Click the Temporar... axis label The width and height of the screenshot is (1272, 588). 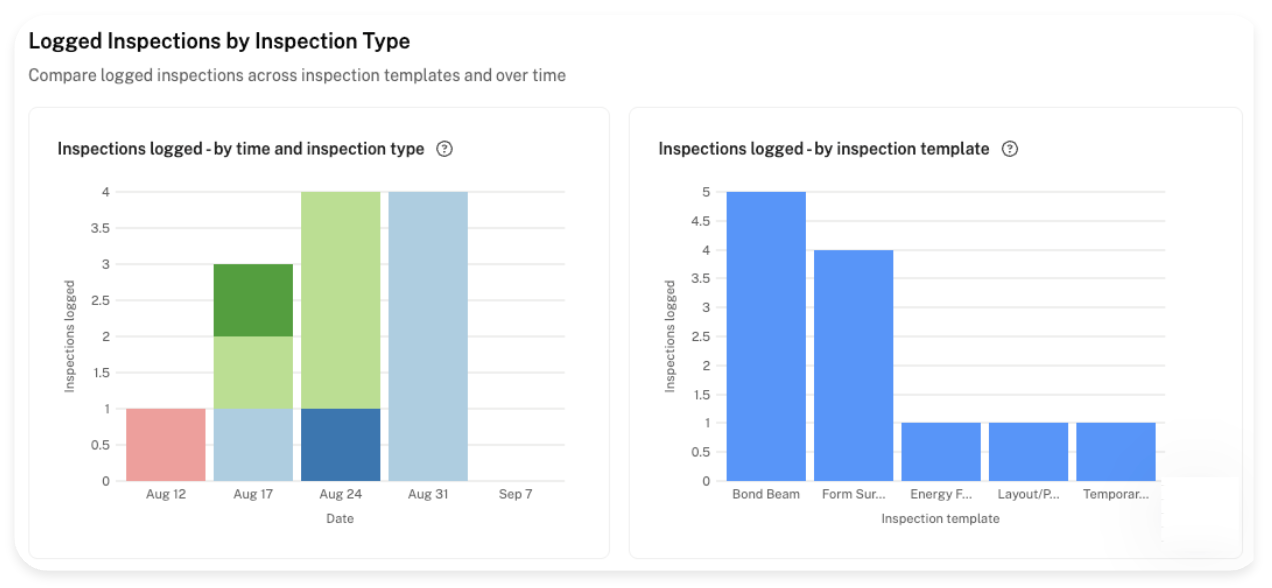coord(1116,494)
